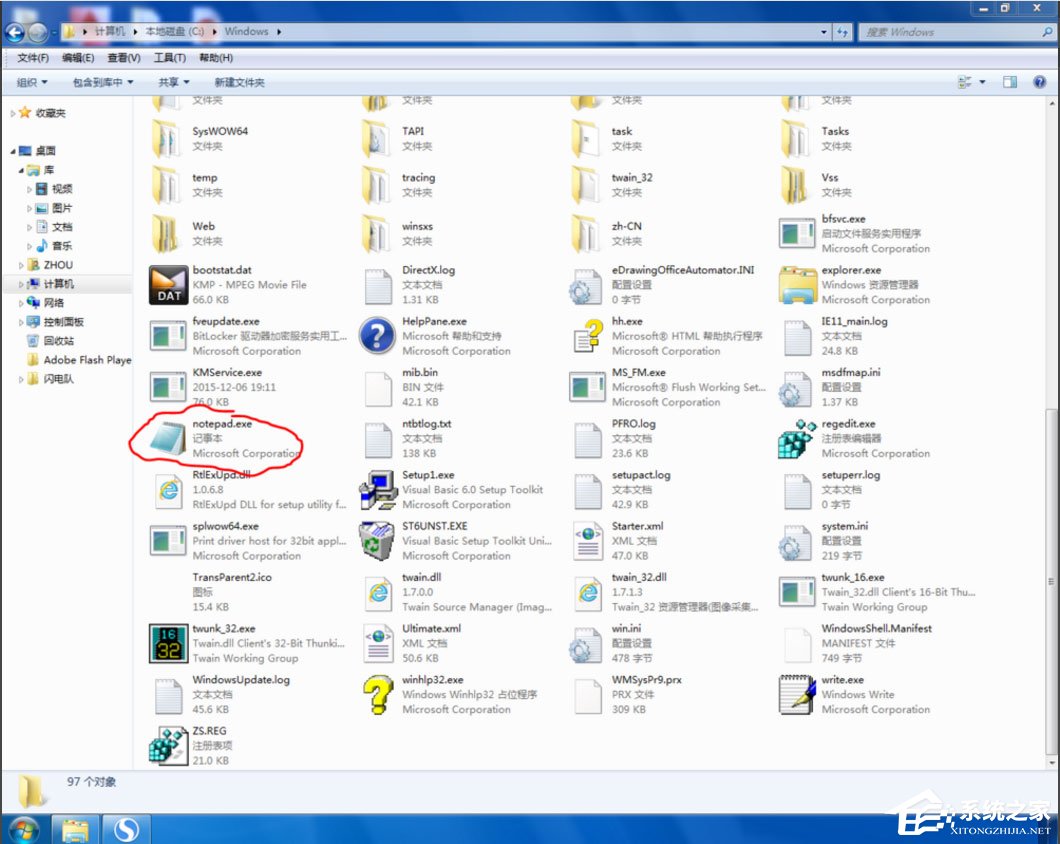This screenshot has height=844, width=1060.
Task: Open the address bar history dropdown
Action: [823, 31]
